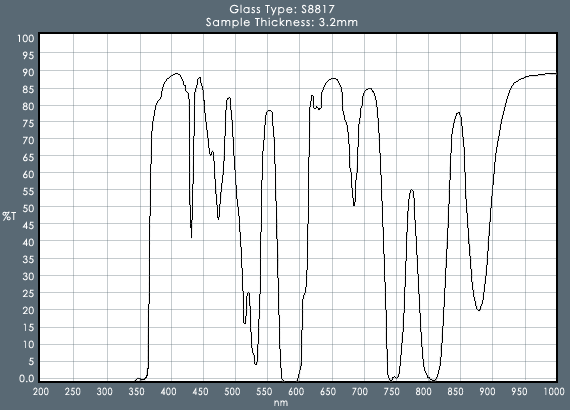Image resolution: width=570 pixels, height=410 pixels.
Task: Click the 100 tick on y-axis
Action: pos(25,38)
